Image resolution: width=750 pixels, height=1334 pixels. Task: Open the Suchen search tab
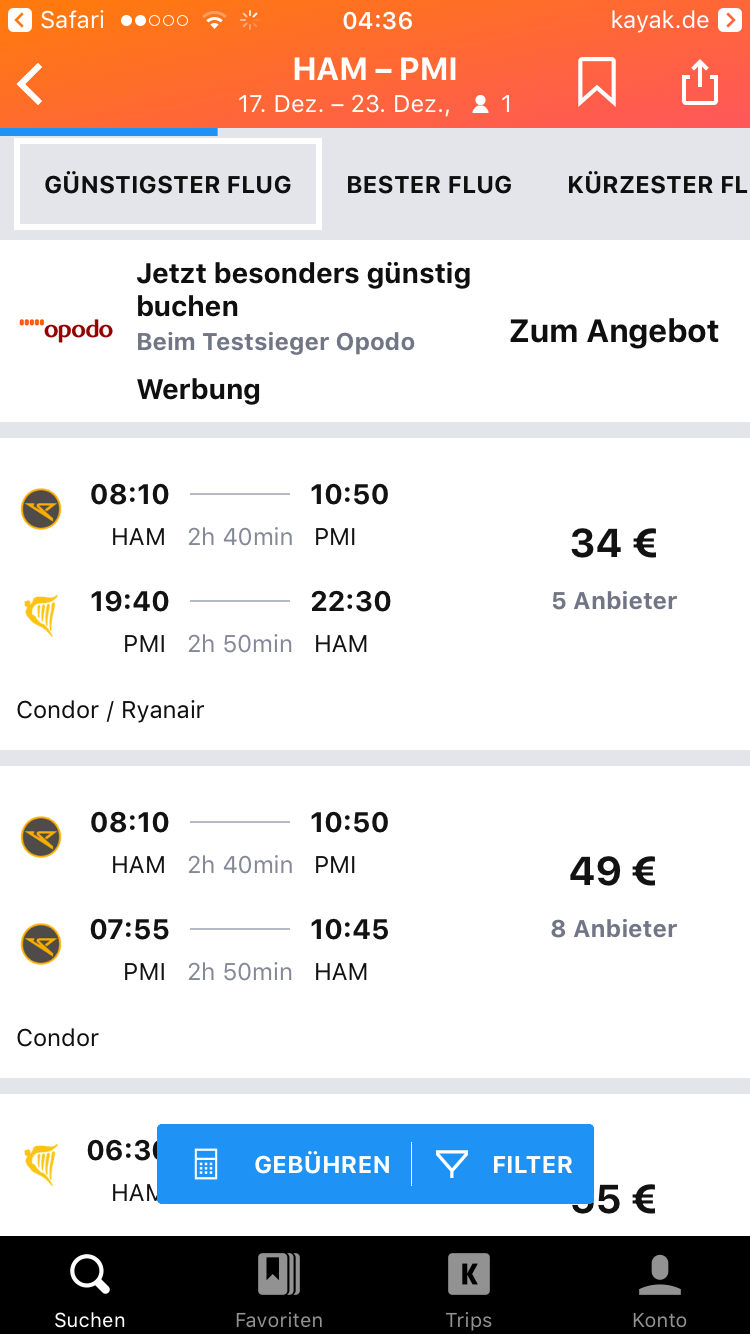pyautogui.click(x=90, y=1290)
